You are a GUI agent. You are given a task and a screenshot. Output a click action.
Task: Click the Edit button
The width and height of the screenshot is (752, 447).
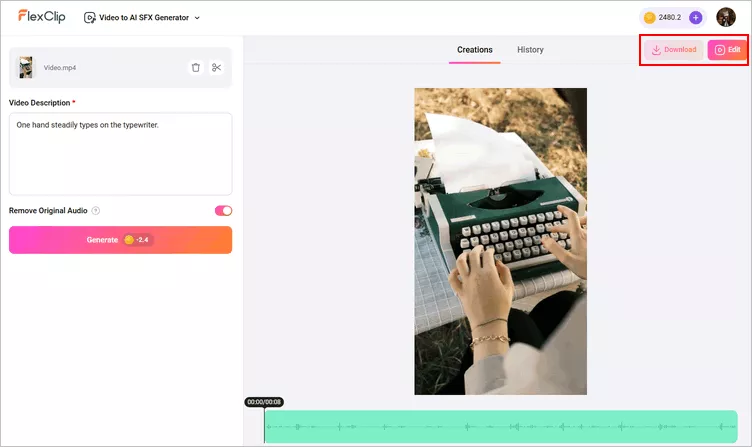[727, 50]
